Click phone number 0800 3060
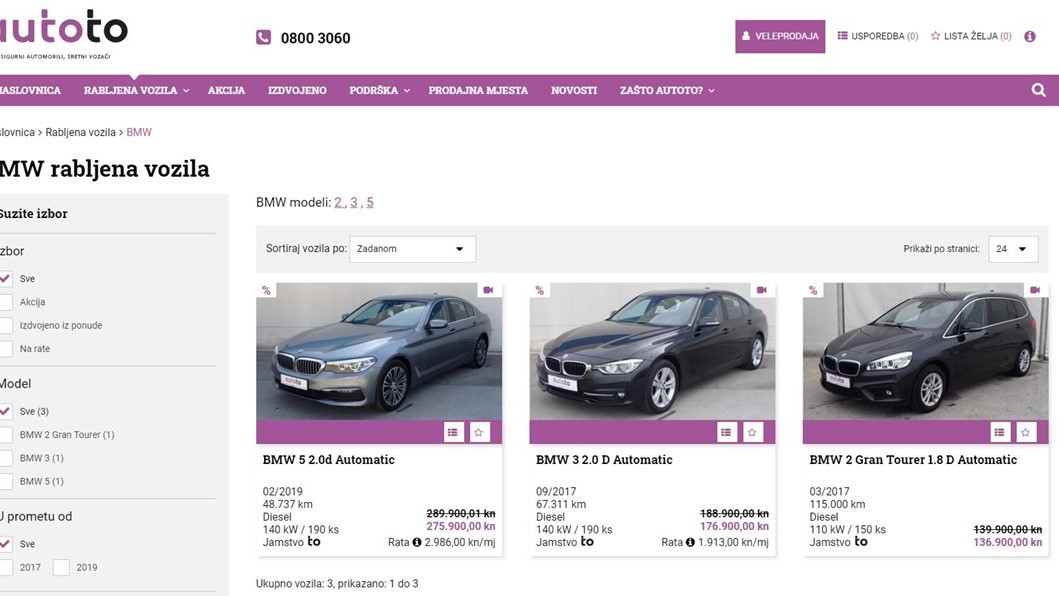The height and width of the screenshot is (596, 1059). point(315,38)
